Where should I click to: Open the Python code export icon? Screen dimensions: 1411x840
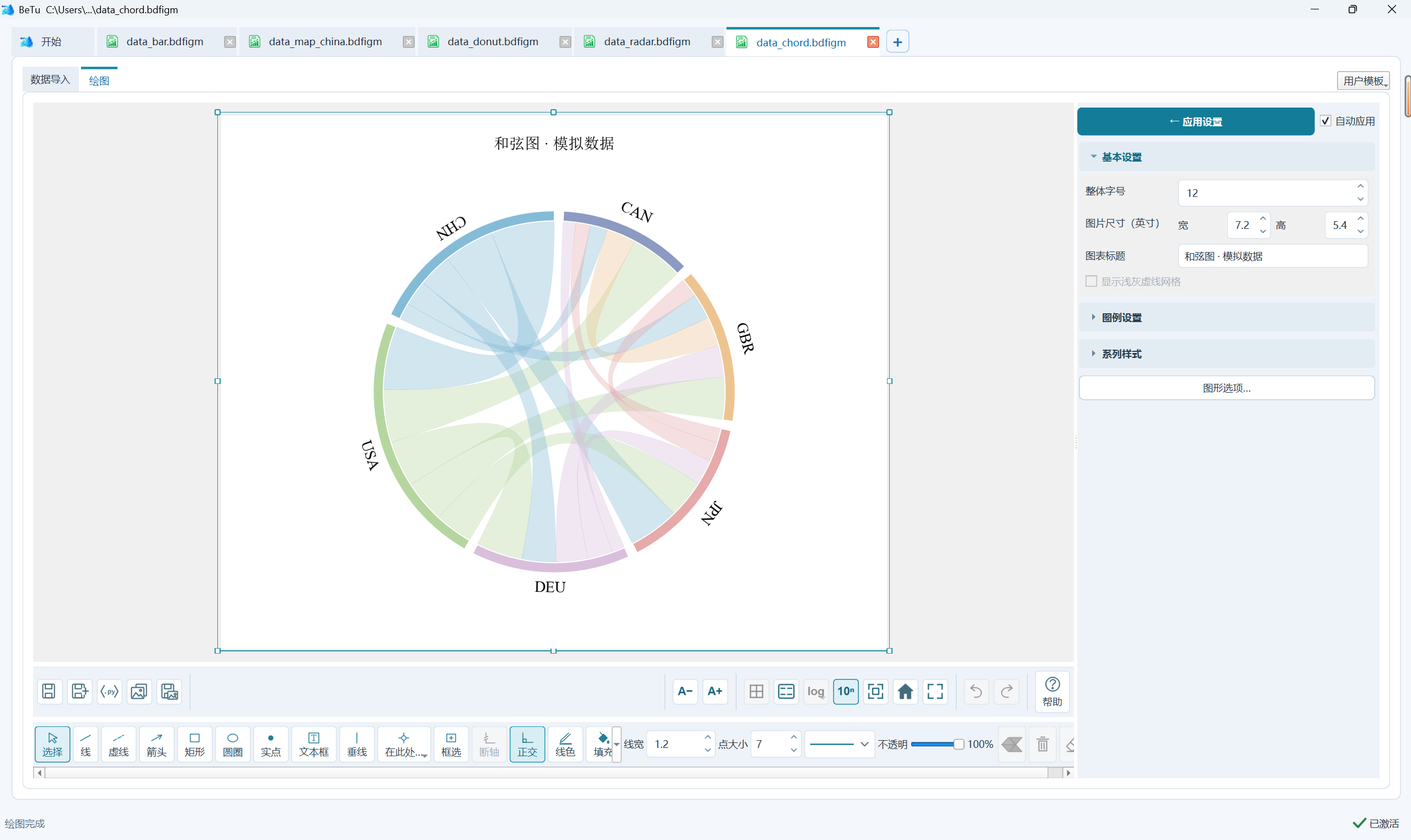point(109,691)
